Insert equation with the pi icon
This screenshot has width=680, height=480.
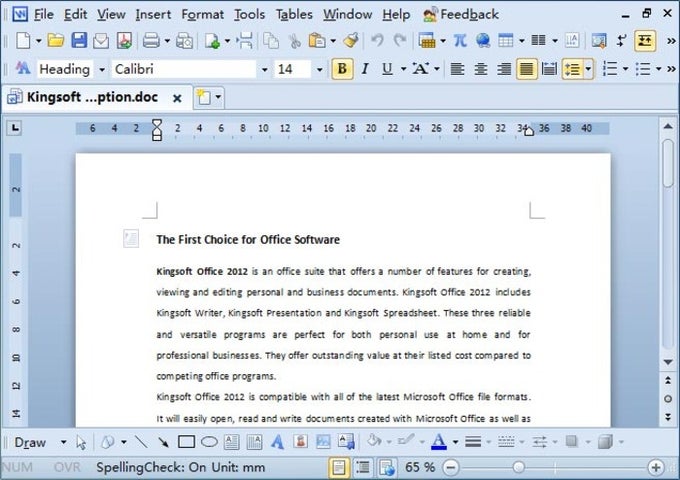[460, 41]
